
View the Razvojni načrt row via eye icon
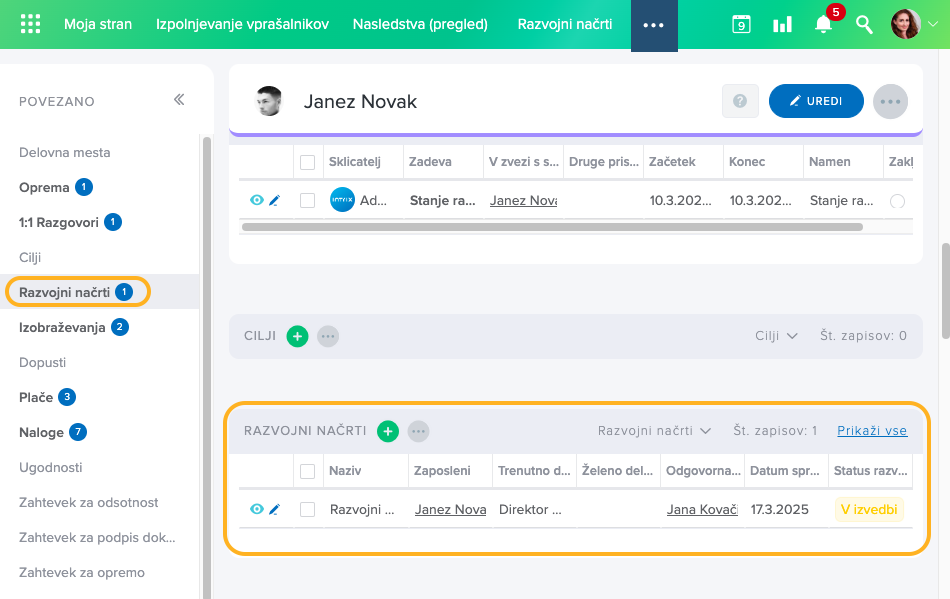tap(257, 509)
